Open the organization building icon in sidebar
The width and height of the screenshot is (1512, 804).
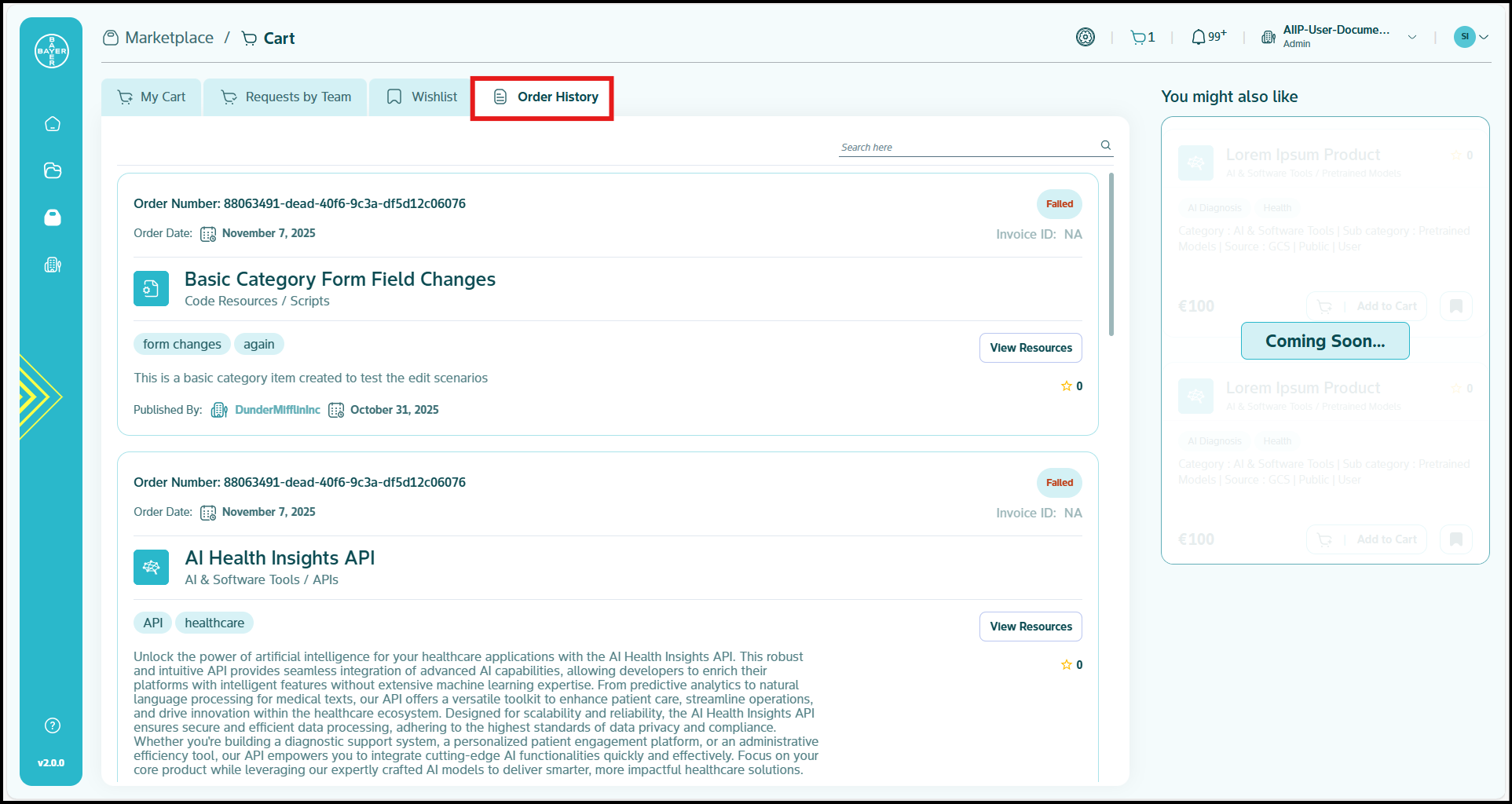53,265
